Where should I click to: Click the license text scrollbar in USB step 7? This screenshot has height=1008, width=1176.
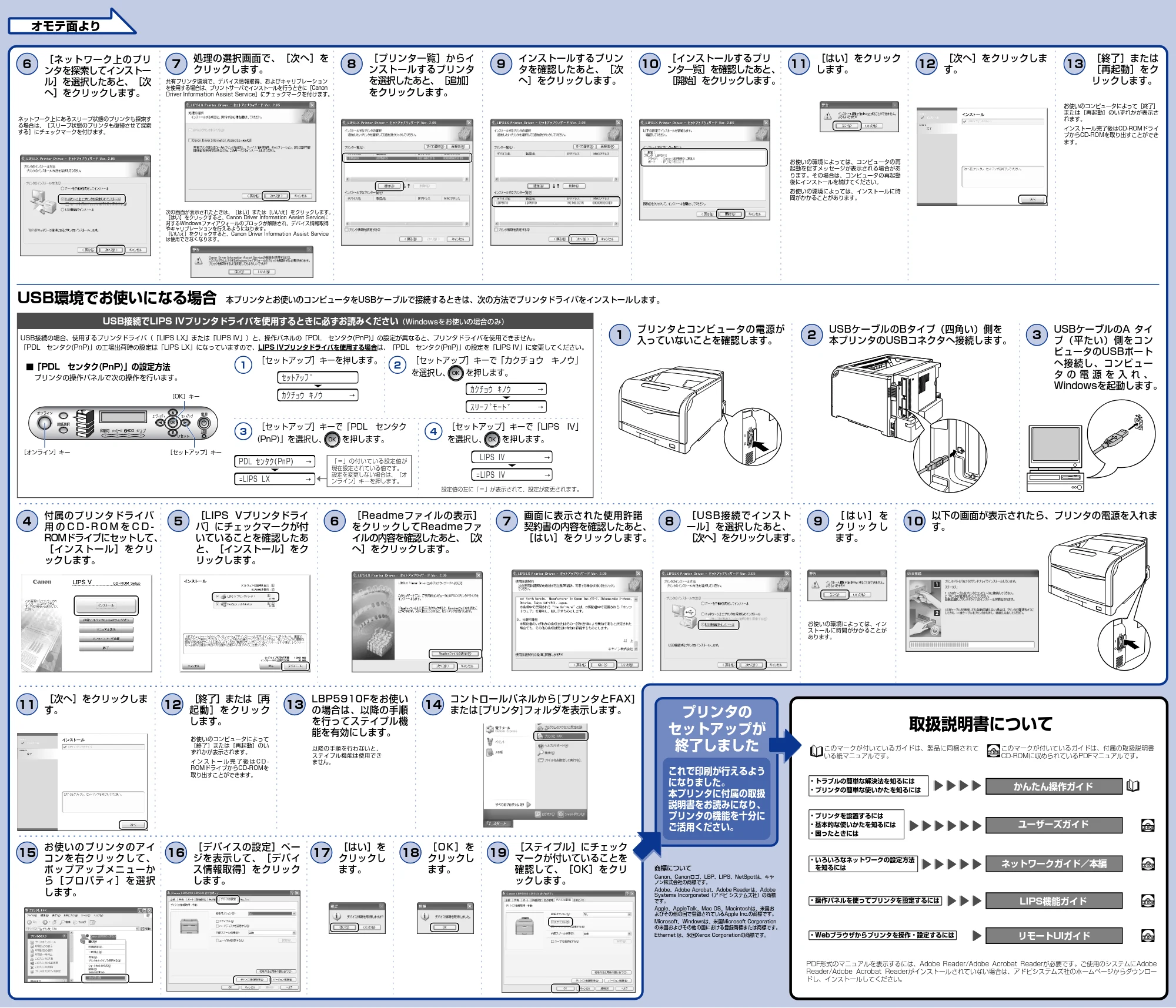[x=636, y=623]
